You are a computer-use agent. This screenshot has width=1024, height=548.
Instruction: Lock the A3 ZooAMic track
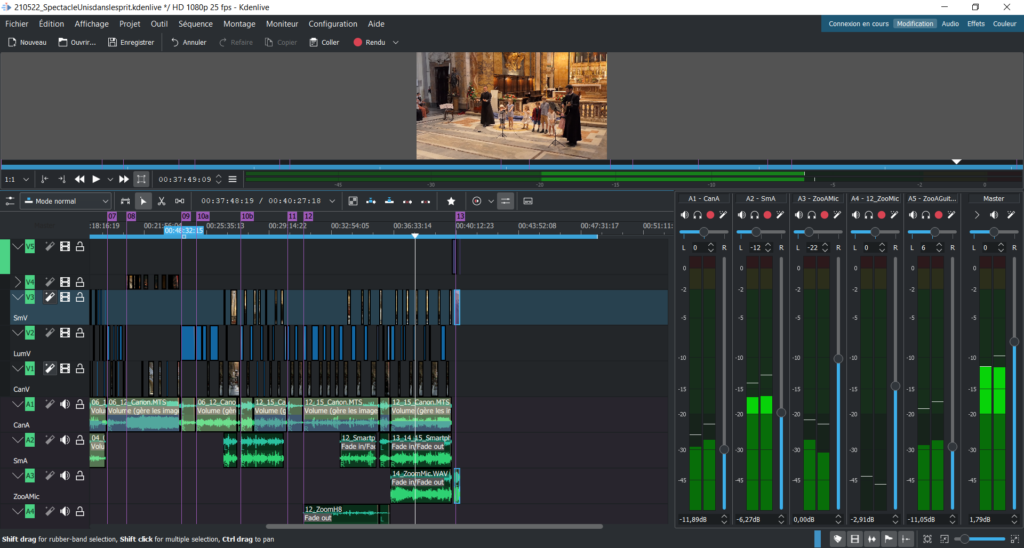tap(80, 475)
